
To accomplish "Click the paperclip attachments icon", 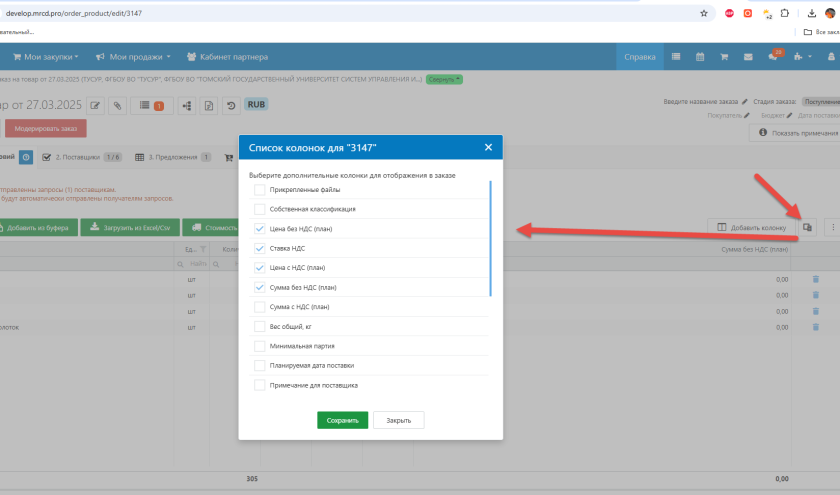I will 117,106.
